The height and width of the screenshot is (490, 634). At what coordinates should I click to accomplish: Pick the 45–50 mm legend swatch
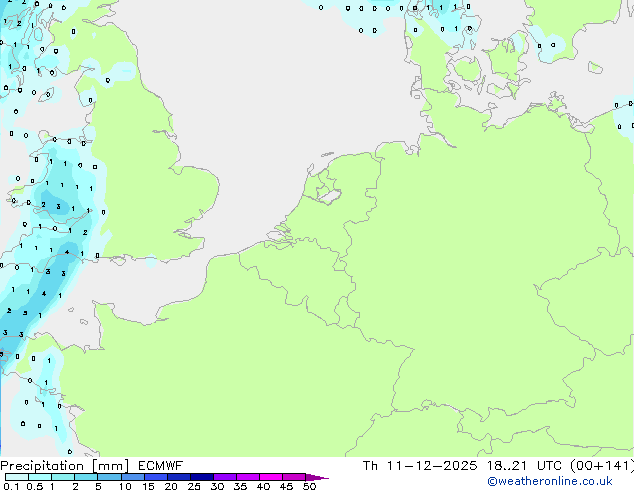tap(294, 477)
